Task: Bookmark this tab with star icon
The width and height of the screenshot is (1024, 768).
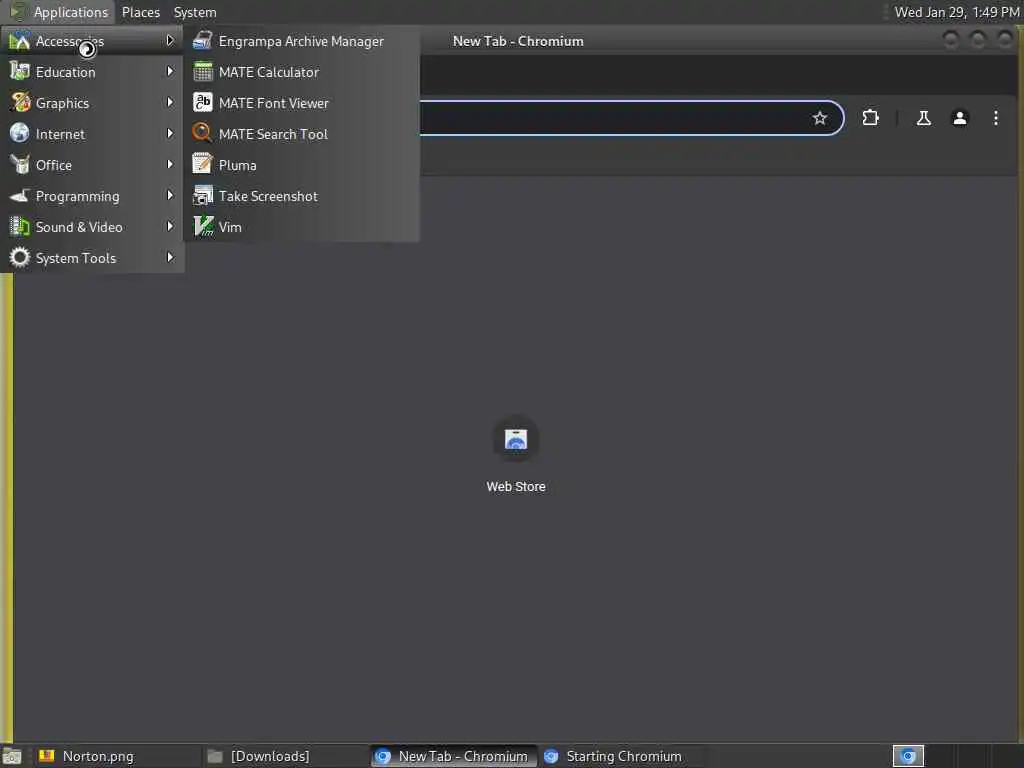Action: (x=820, y=118)
